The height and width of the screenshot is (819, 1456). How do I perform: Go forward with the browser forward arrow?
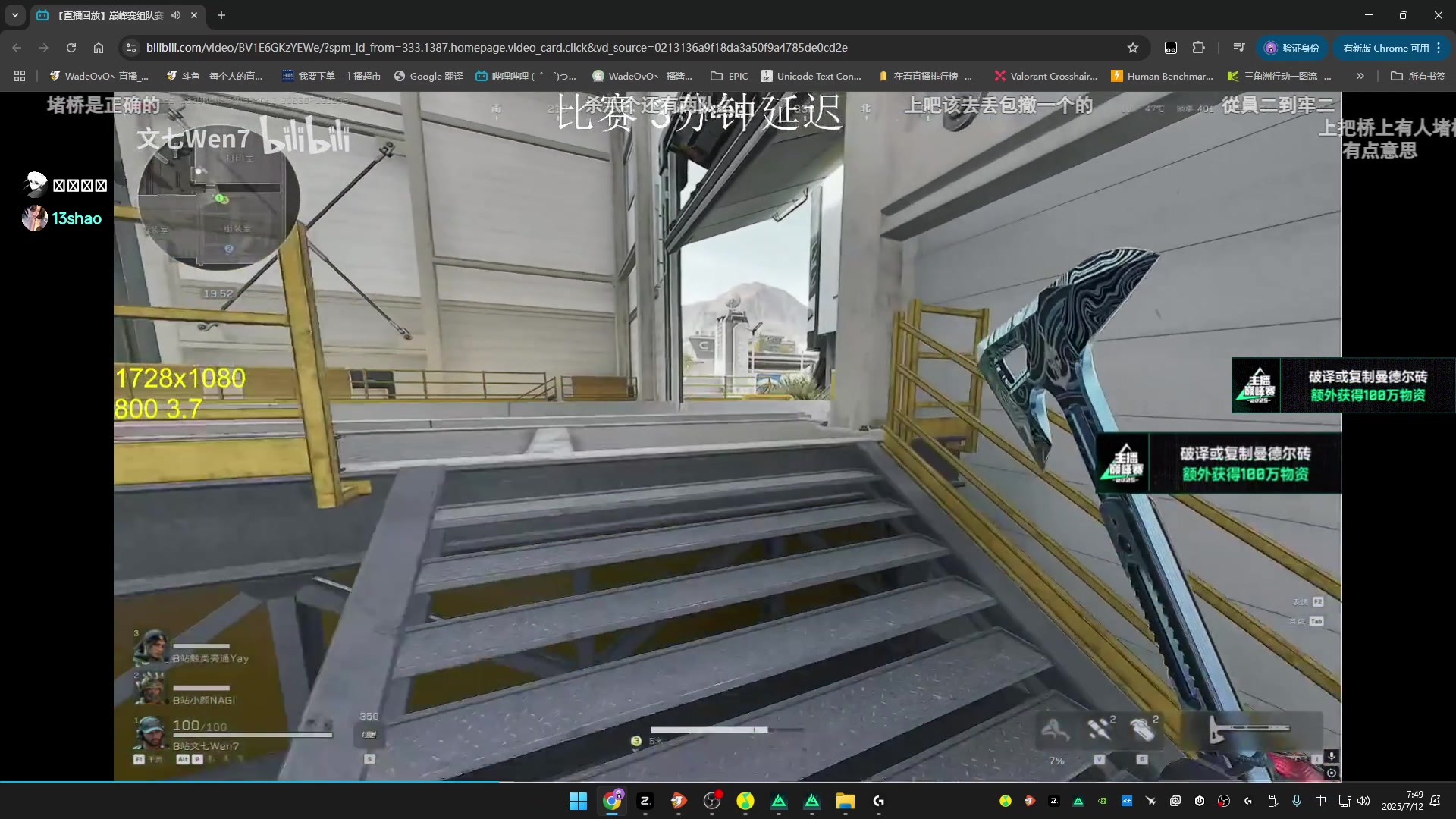point(44,48)
